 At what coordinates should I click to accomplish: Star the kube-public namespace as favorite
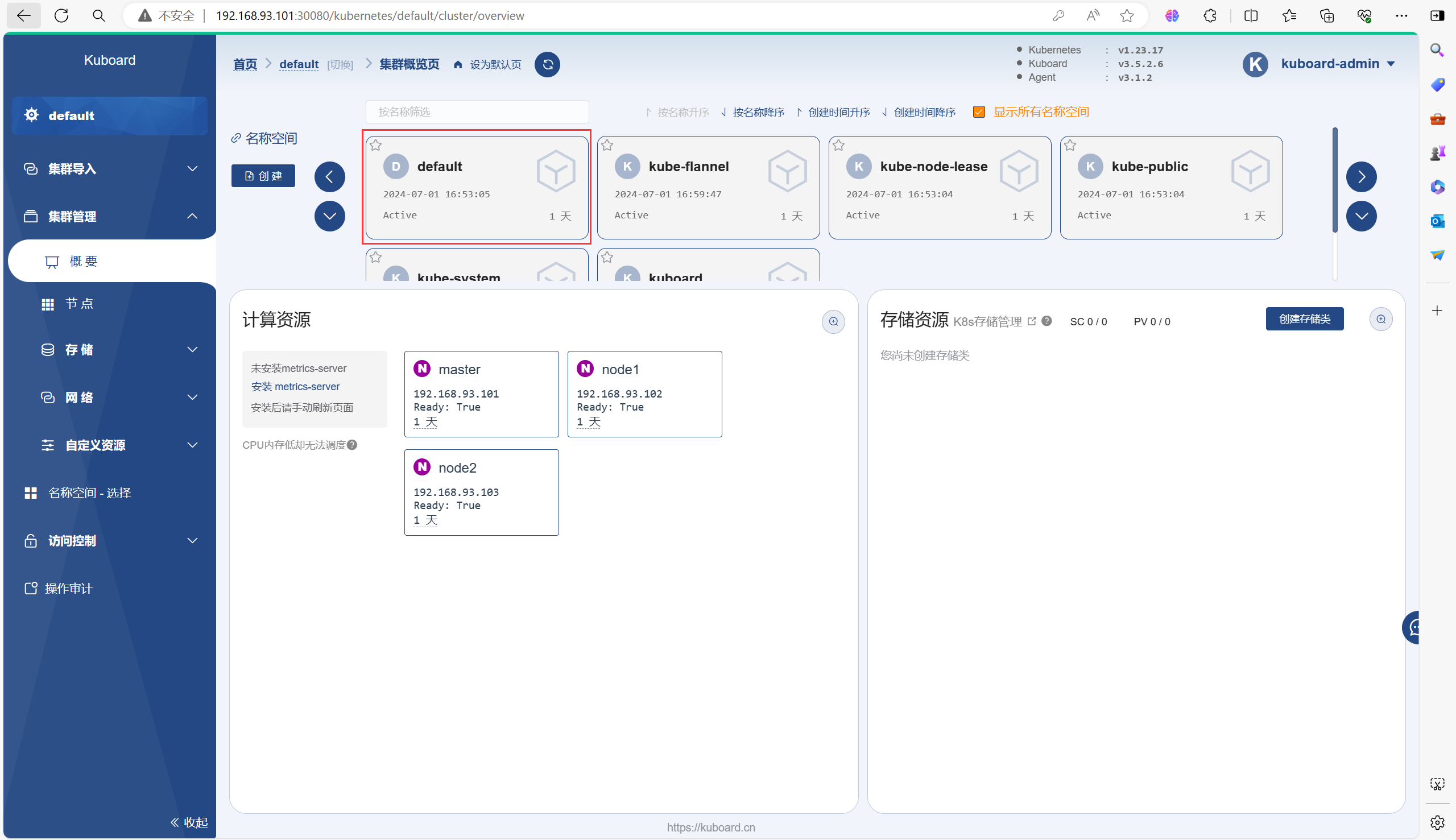click(x=1069, y=146)
